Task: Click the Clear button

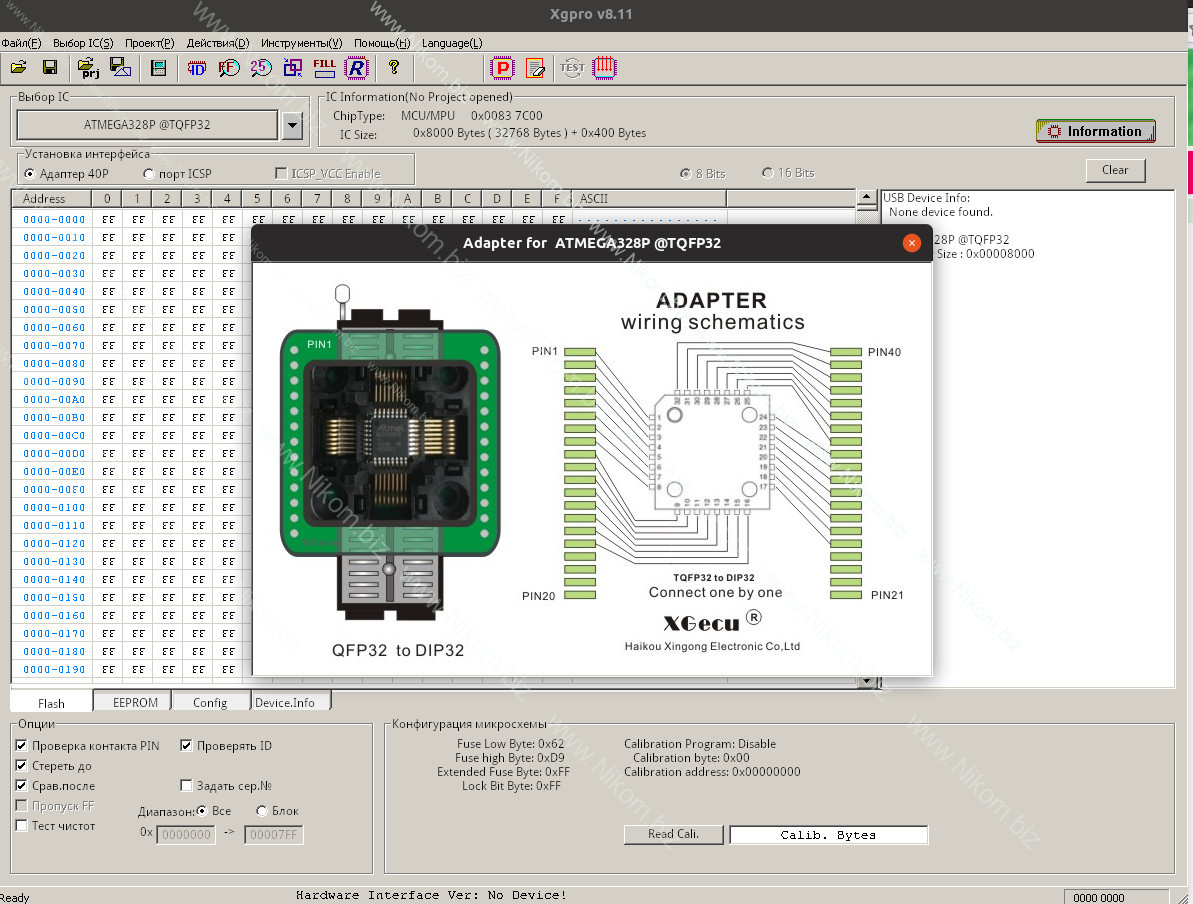Action: [1115, 170]
